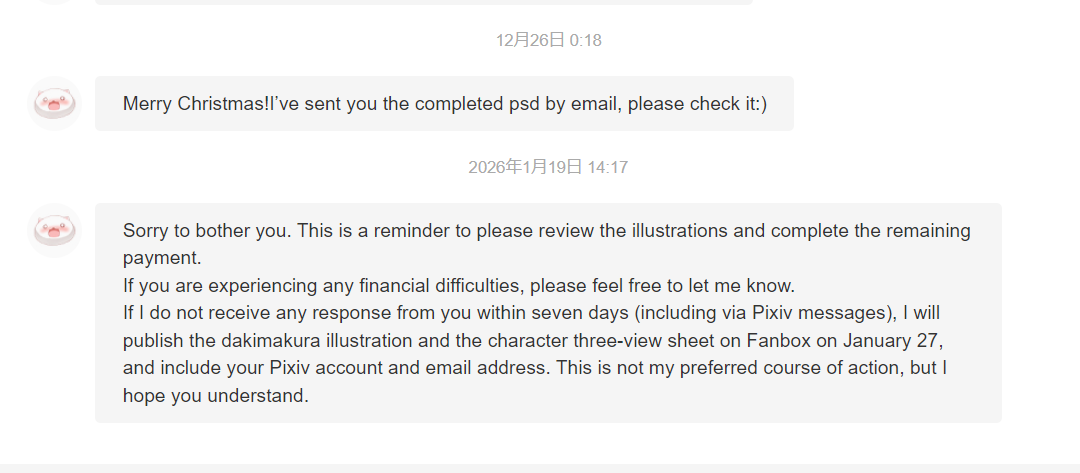The width and height of the screenshot is (1080, 473).
Task: Click the long payment reminder message bubble
Action: (x=548, y=312)
